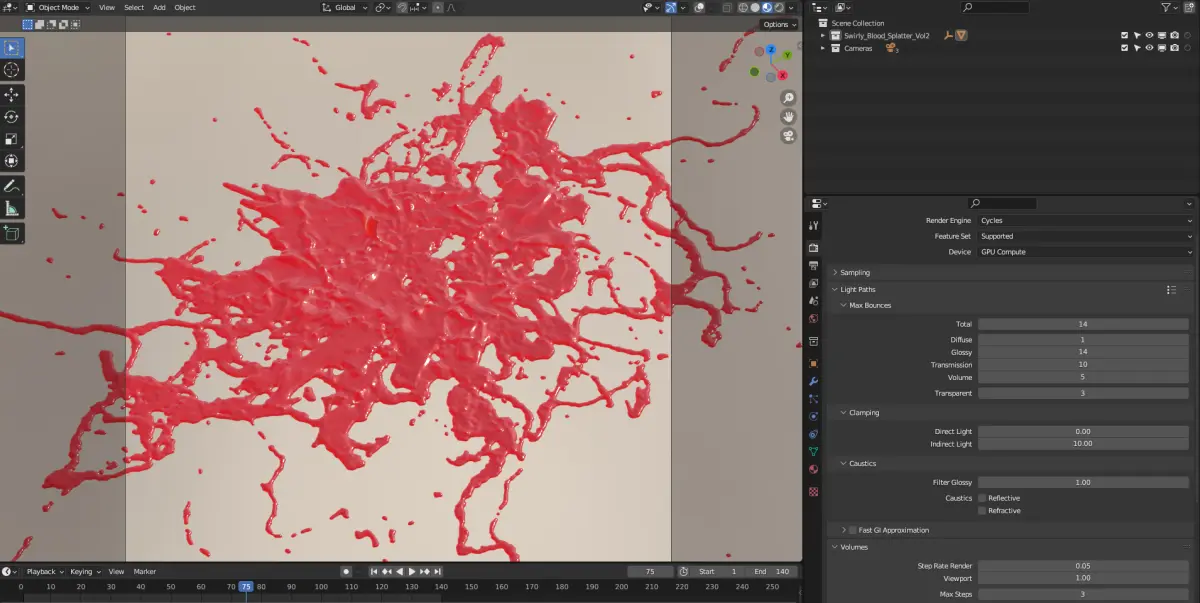
Task: Hide Cameras collection in viewport
Action: pyautogui.click(x=1149, y=48)
